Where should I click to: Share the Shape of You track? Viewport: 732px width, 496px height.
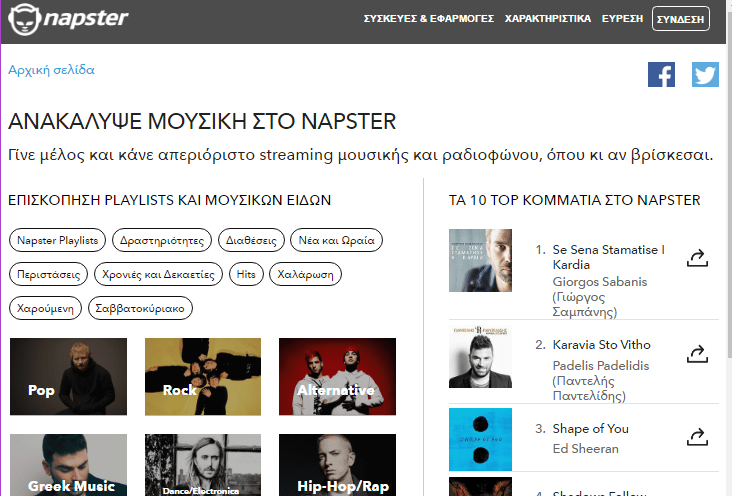click(697, 437)
